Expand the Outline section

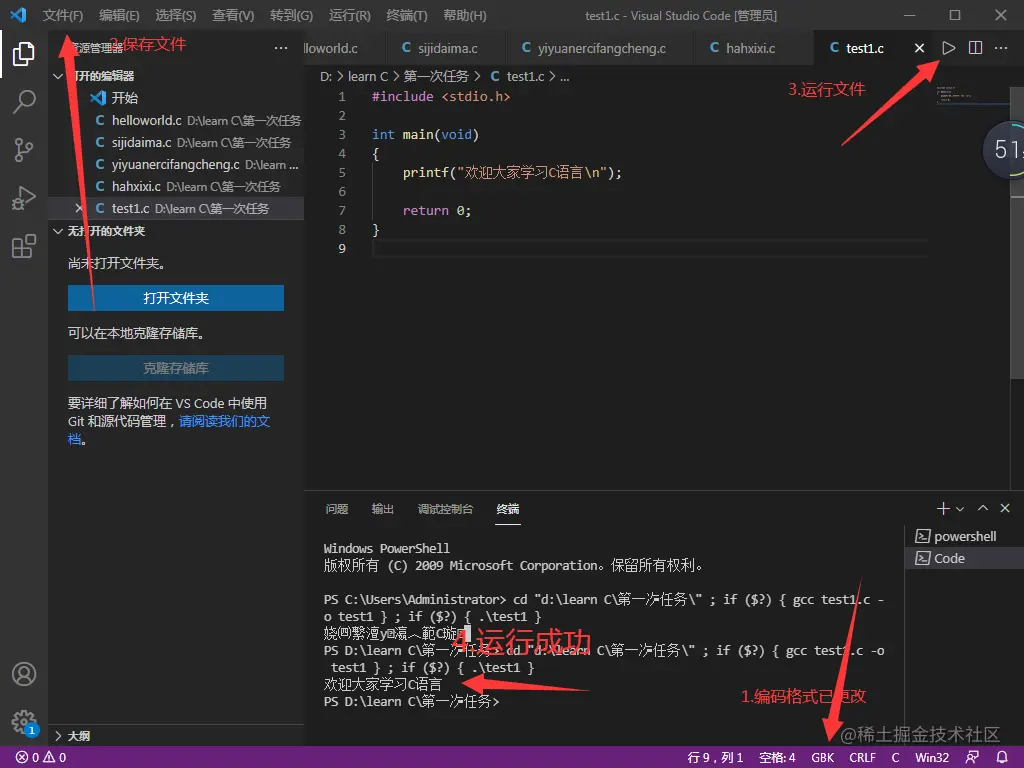(58, 736)
